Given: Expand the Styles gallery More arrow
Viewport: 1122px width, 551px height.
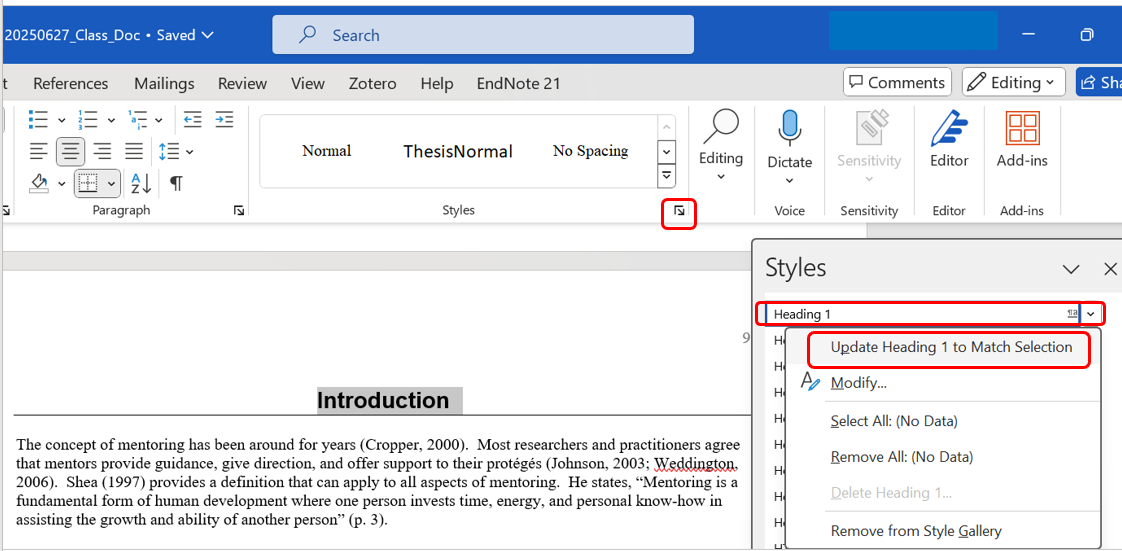Looking at the screenshot, I should (666, 176).
